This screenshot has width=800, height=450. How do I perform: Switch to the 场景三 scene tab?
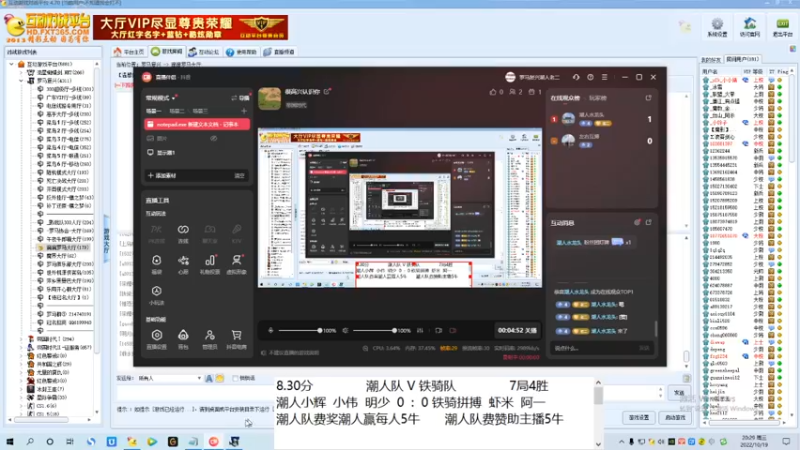tap(200, 111)
